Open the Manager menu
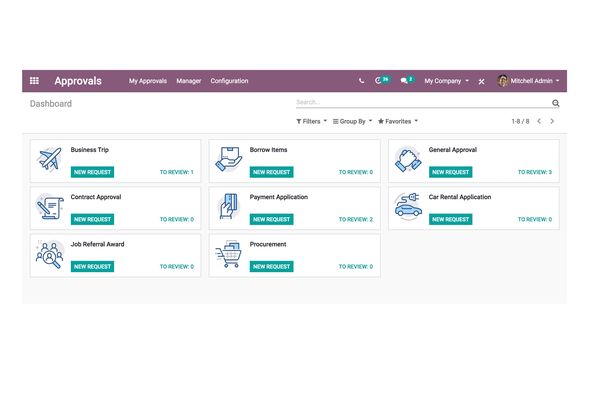The height and width of the screenshot is (394, 596). click(189, 81)
